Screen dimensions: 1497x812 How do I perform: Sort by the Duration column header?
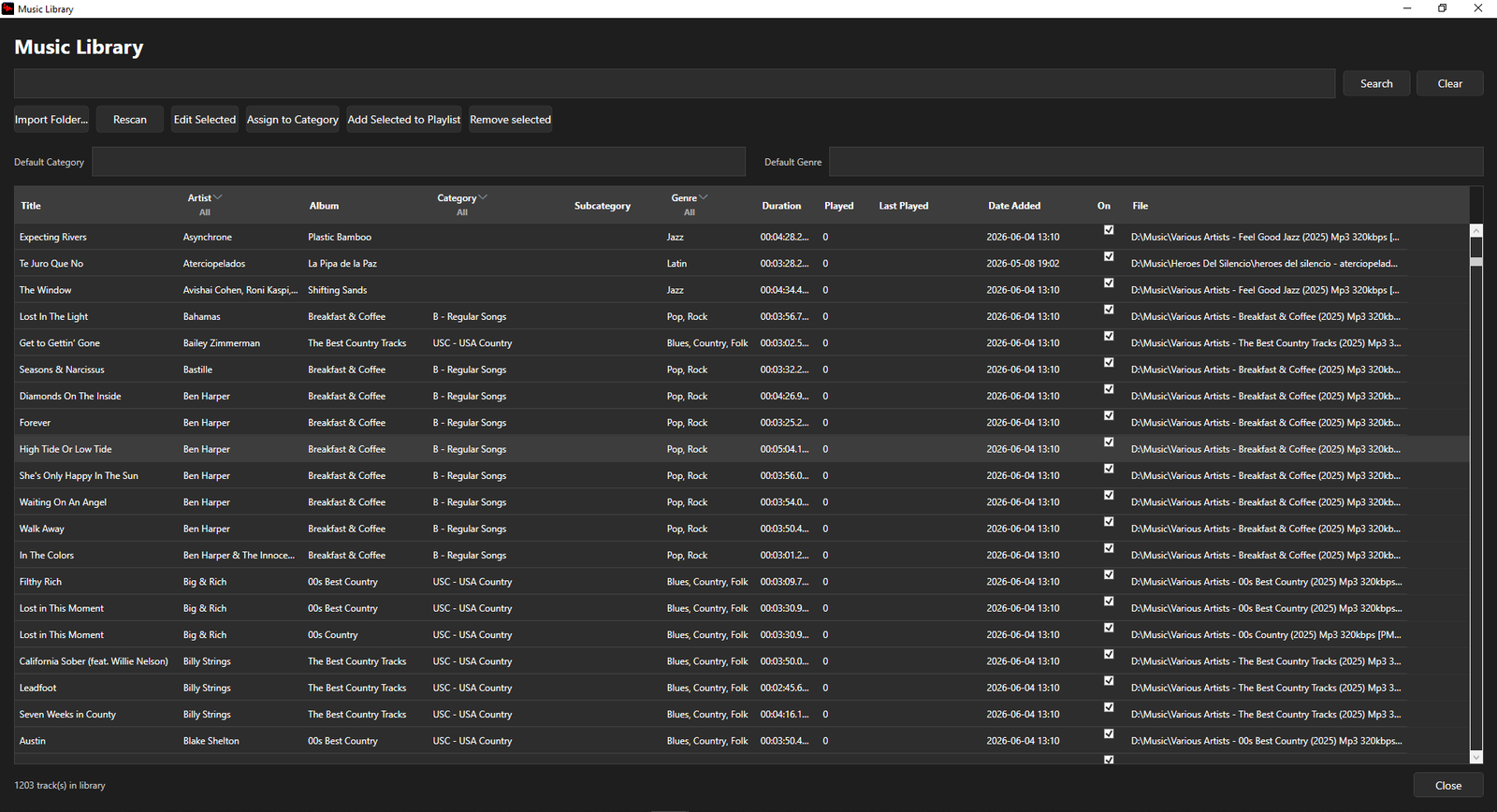coord(781,206)
